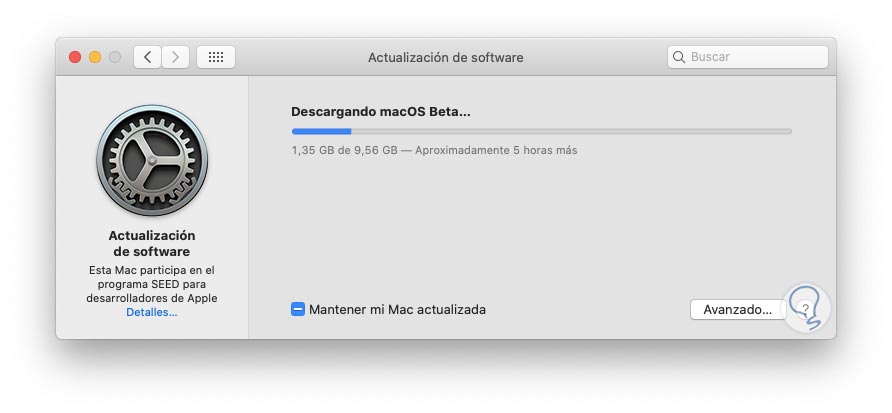Click the magnifying glass search icon
Viewport: 892px width, 413px height.
point(680,57)
